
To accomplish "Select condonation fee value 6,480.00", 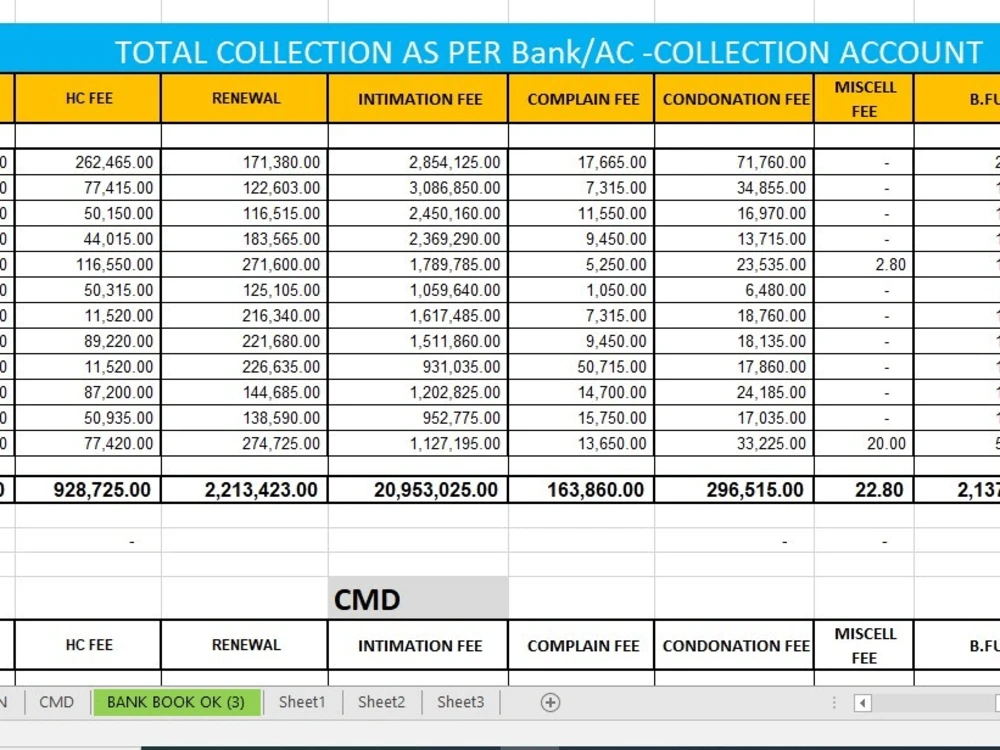I will pyautogui.click(x=735, y=290).
